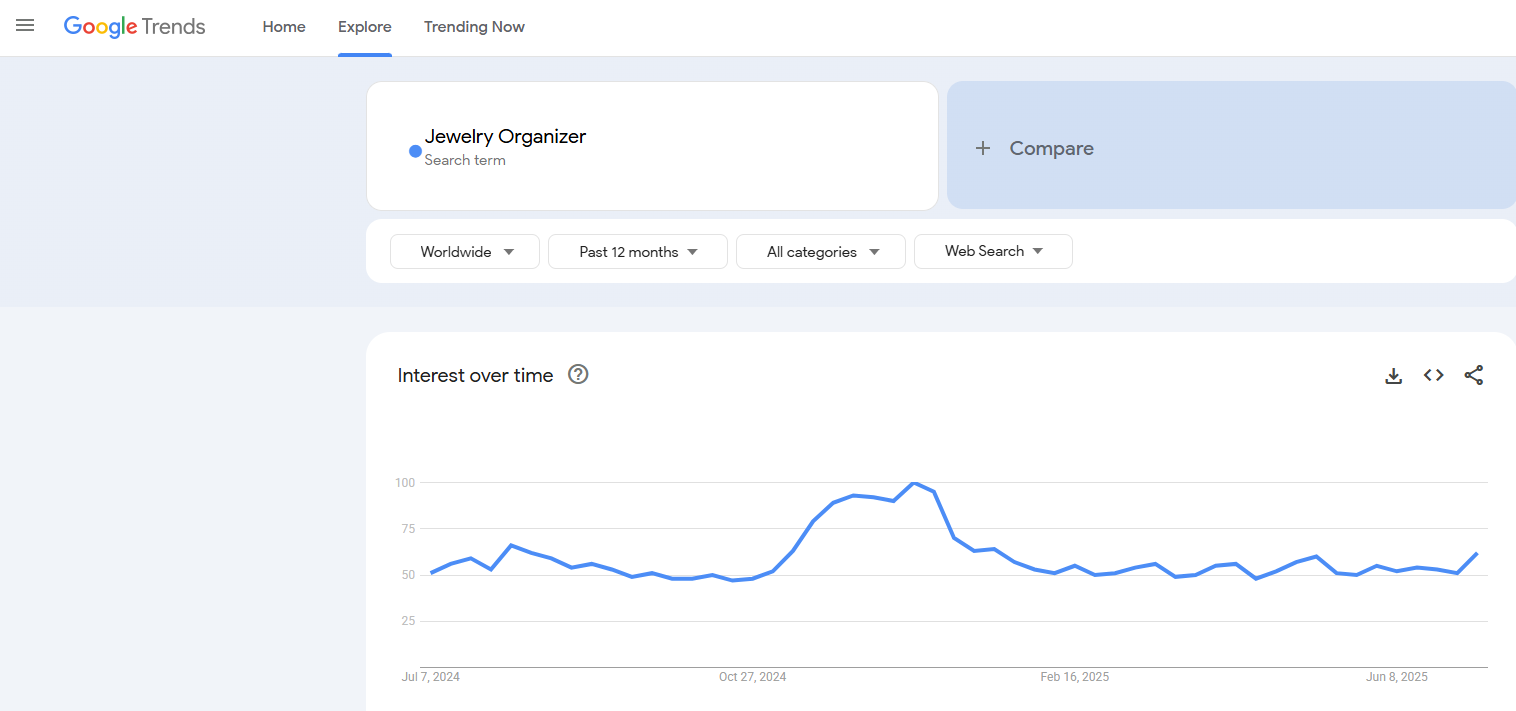This screenshot has width=1516, height=711.
Task: Download the interest over time CSV
Action: point(1393,376)
